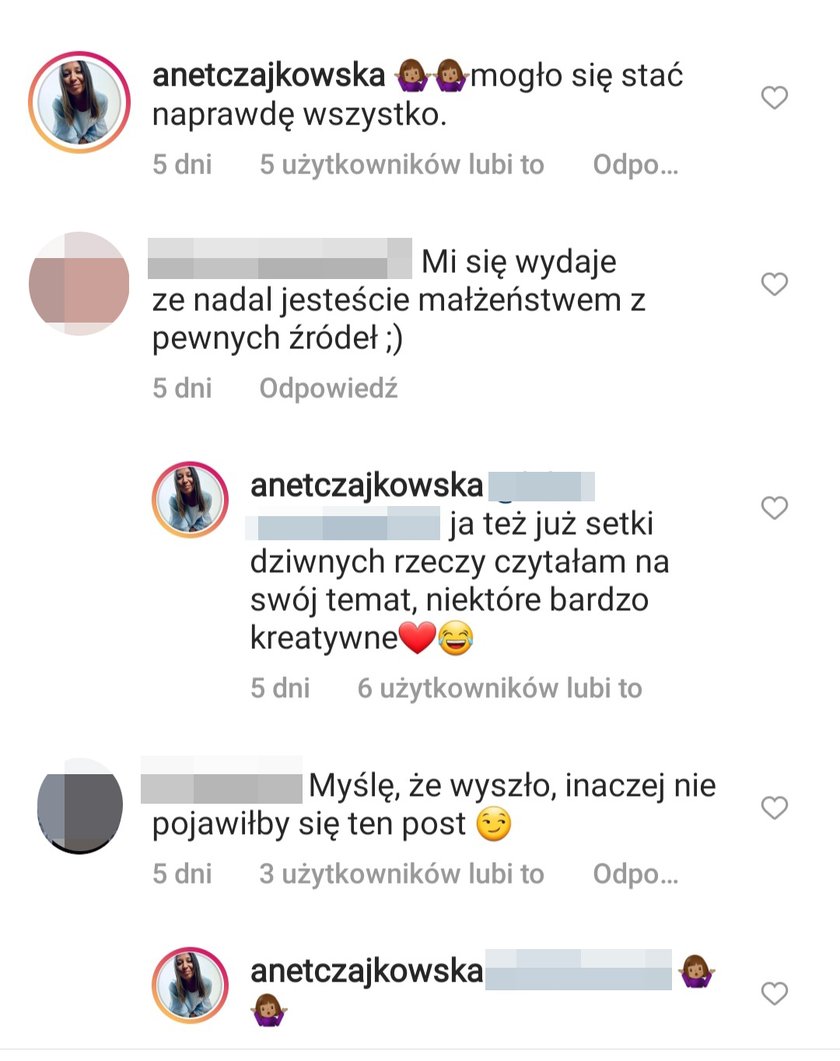Open anetczajkowska avatar on 'ja też' reply

[x=190, y=500]
